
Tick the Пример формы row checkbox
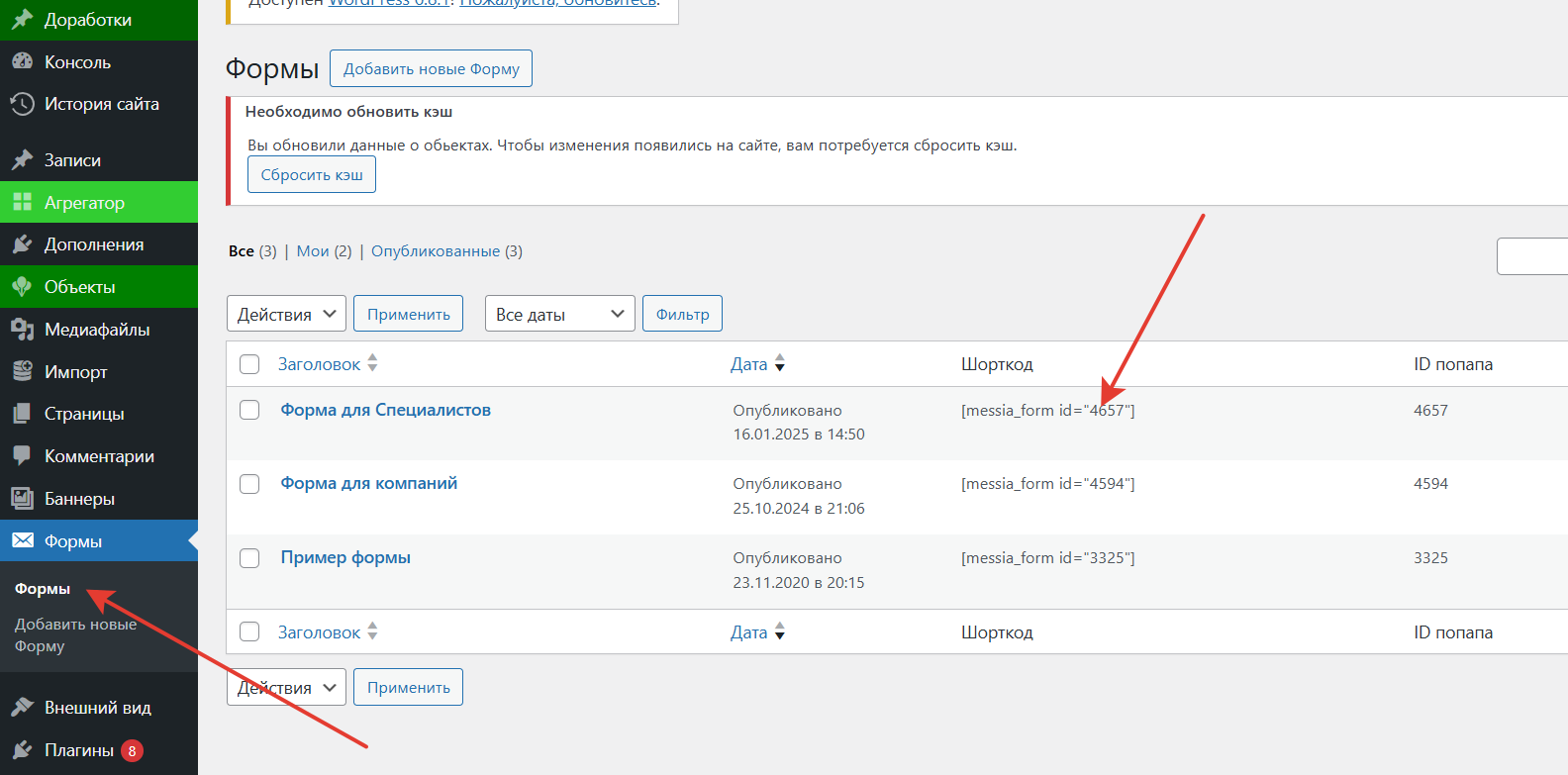pos(249,558)
